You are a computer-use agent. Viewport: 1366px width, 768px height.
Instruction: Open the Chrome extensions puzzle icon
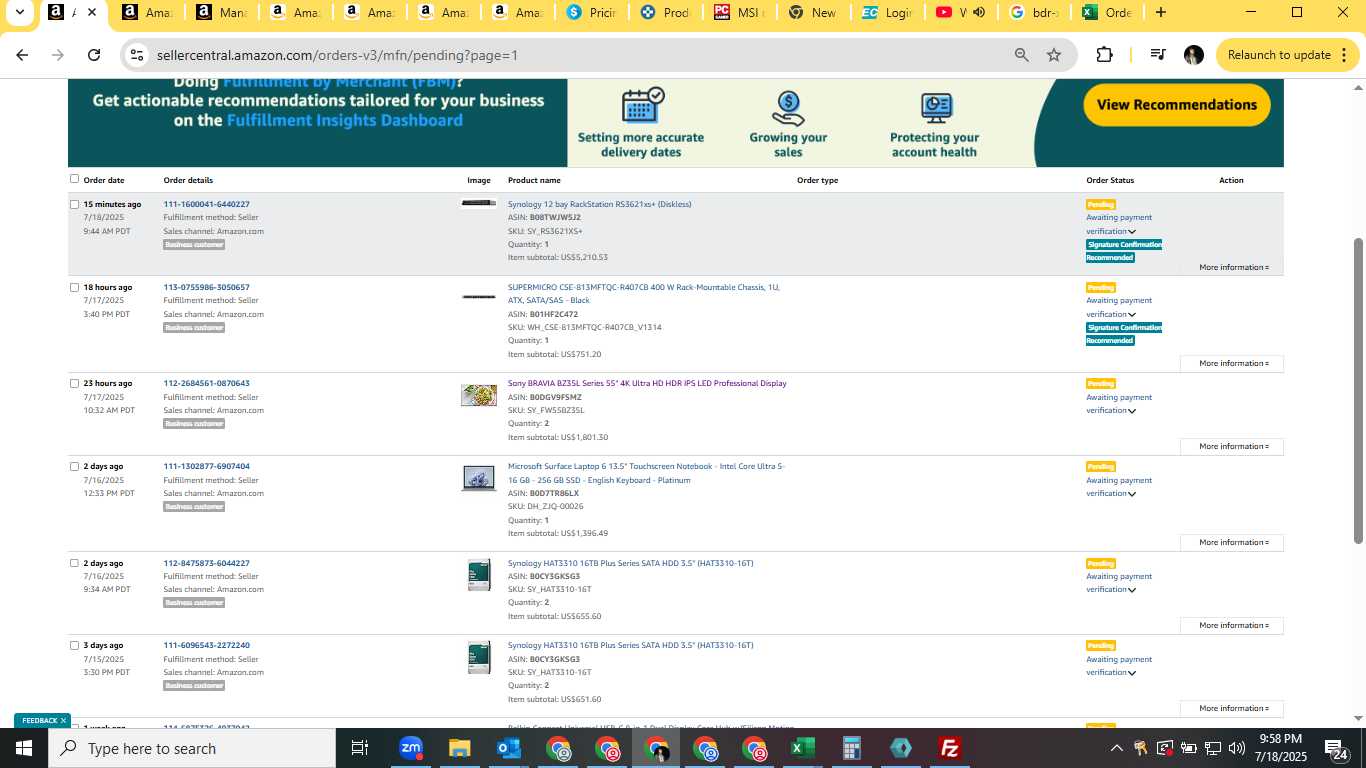pos(1104,55)
